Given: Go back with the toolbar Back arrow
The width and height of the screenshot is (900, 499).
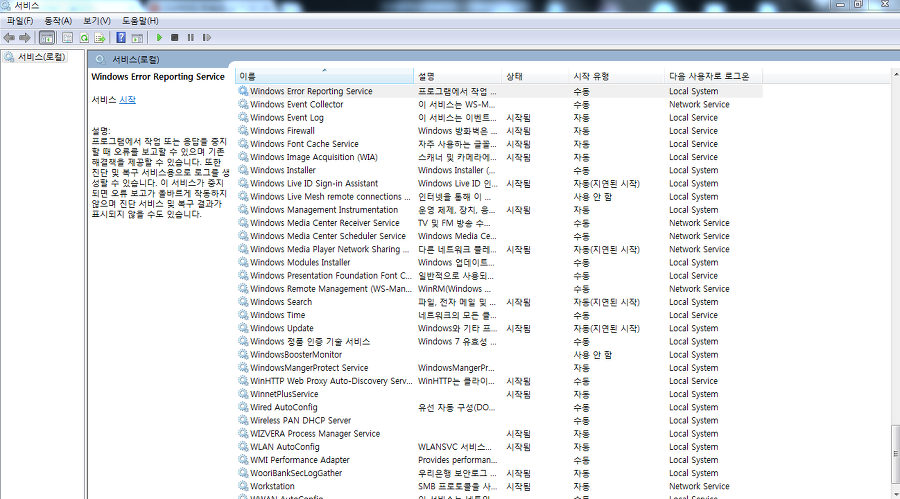Looking at the screenshot, I should [9, 38].
